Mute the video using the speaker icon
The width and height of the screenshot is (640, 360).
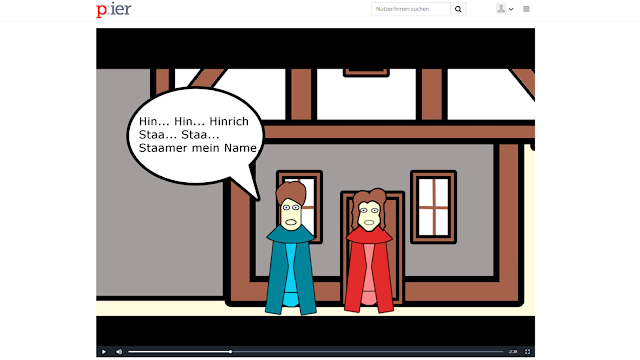tap(119, 351)
